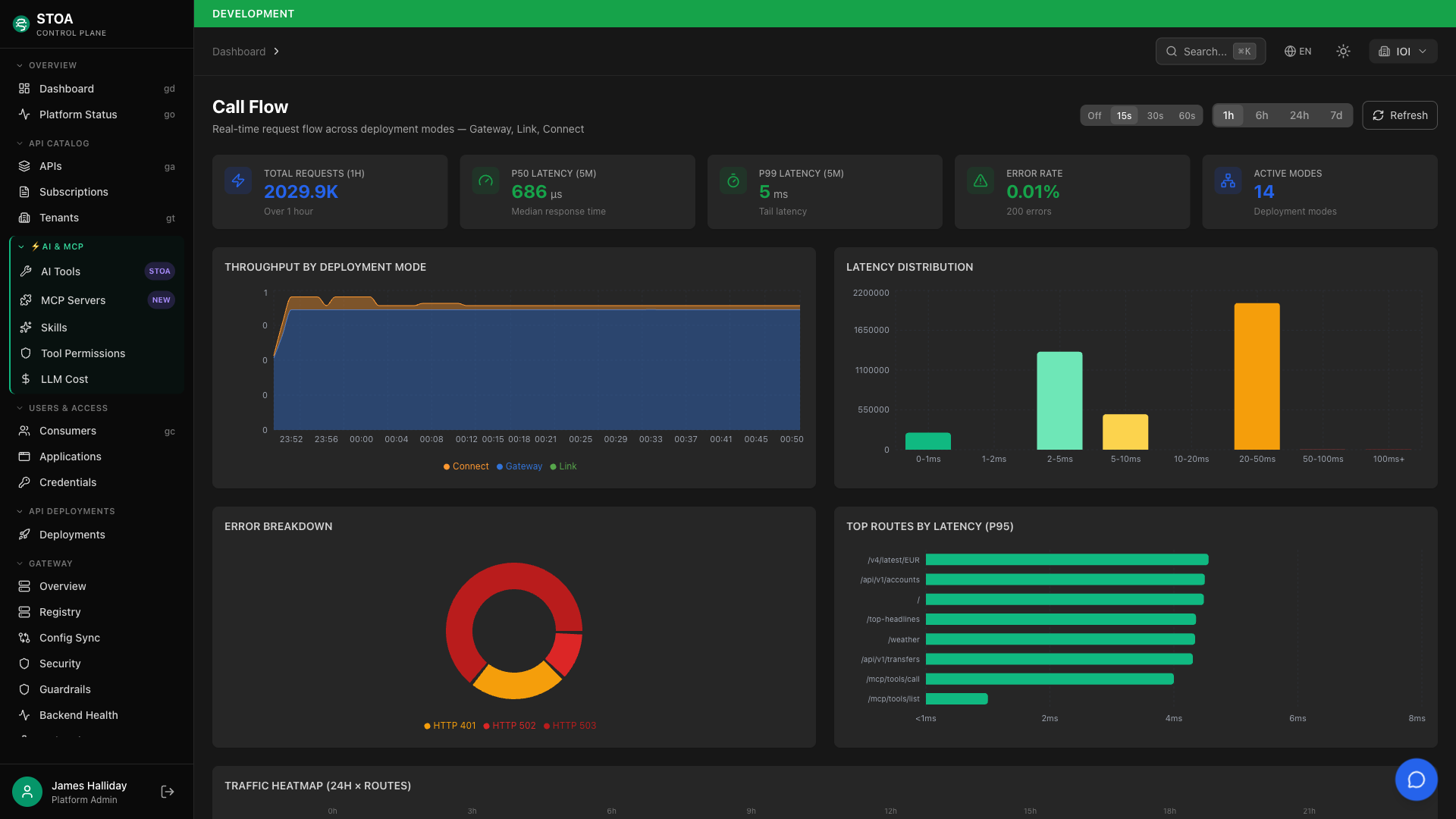The height and width of the screenshot is (819, 1456).
Task: Open the IOI tenant dropdown
Action: click(x=1403, y=52)
